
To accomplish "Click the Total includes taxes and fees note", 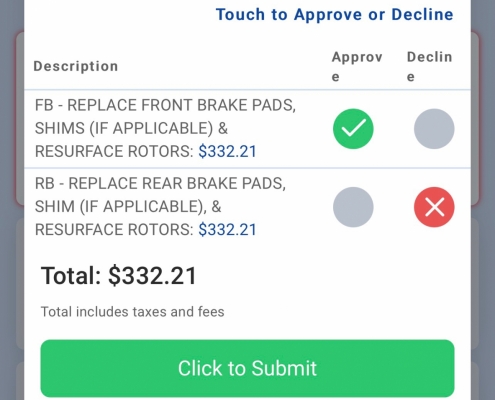I will 132,312.
